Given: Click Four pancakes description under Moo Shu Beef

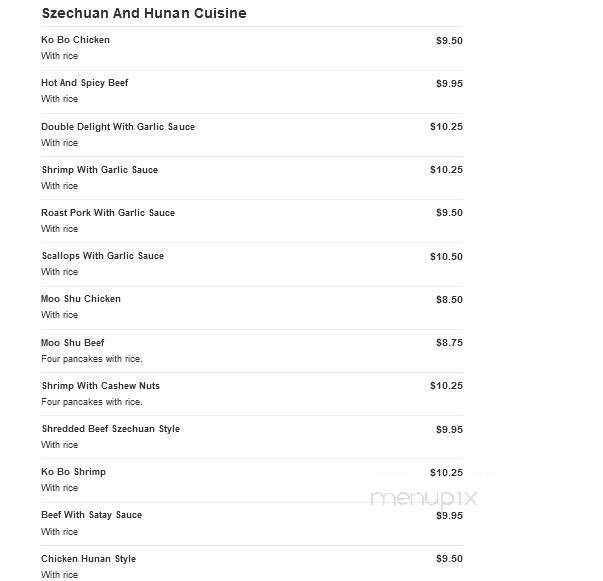Looking at the screenshot, I should (x=92, y=359).
